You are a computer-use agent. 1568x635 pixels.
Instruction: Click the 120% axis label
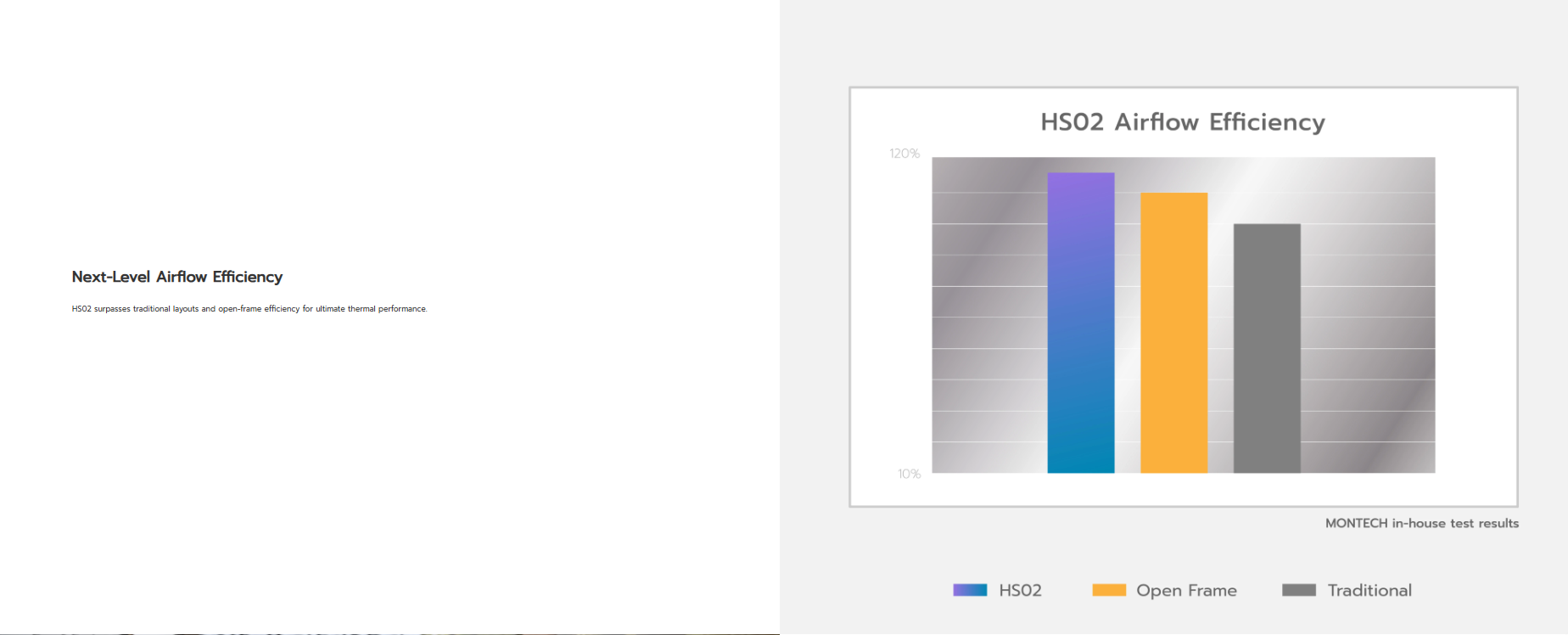tap(904, 154)
